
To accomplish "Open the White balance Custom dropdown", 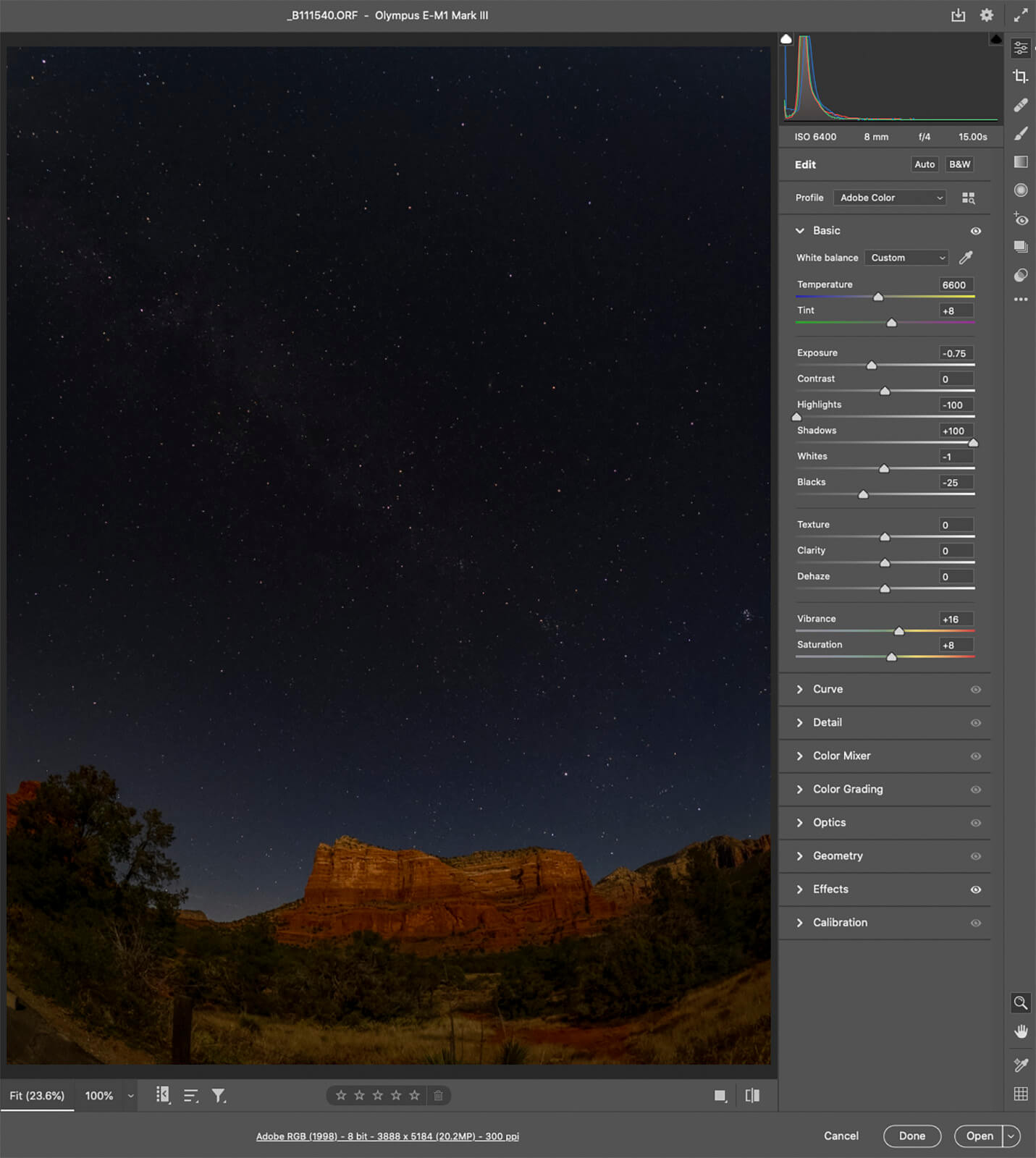I will click(x=906, y=258).
